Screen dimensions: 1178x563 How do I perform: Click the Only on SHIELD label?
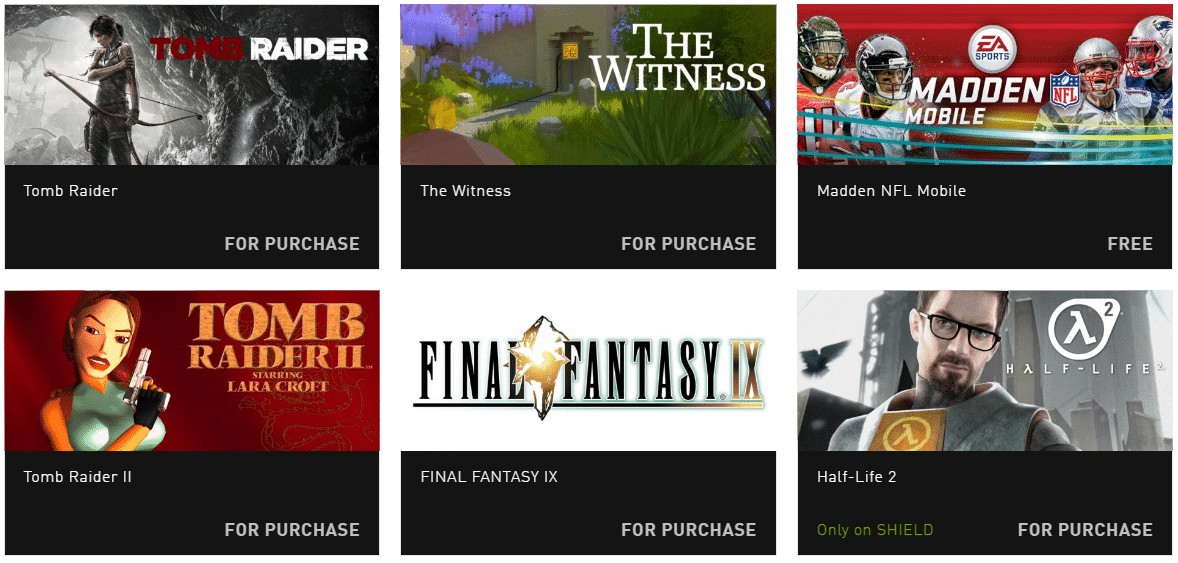tap(874, 530)
